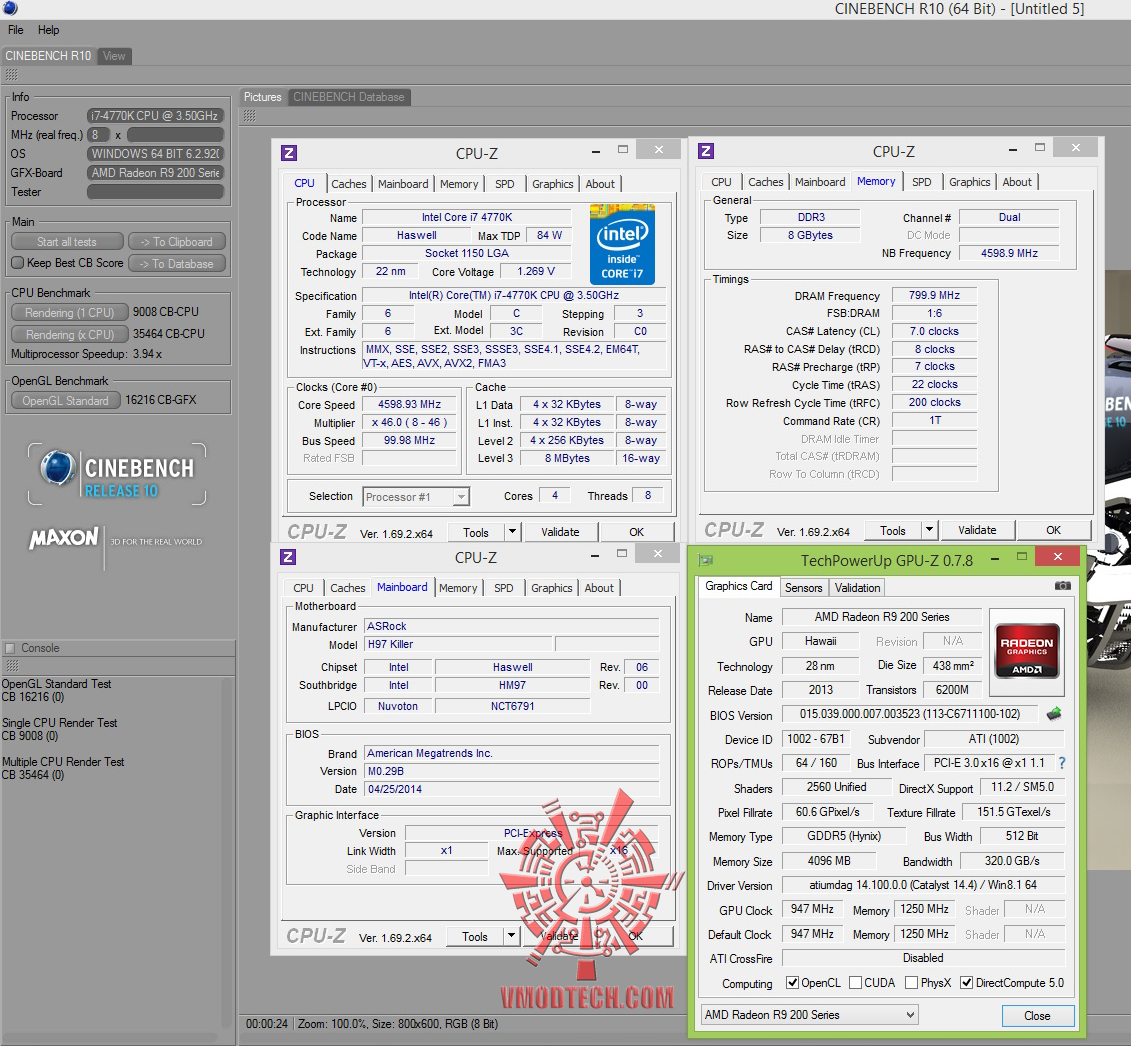This screenshot has width=1131, height=1046.
Task: Click the Radeon Graphics logo in GPU-Z
Action: point(1027,651)
